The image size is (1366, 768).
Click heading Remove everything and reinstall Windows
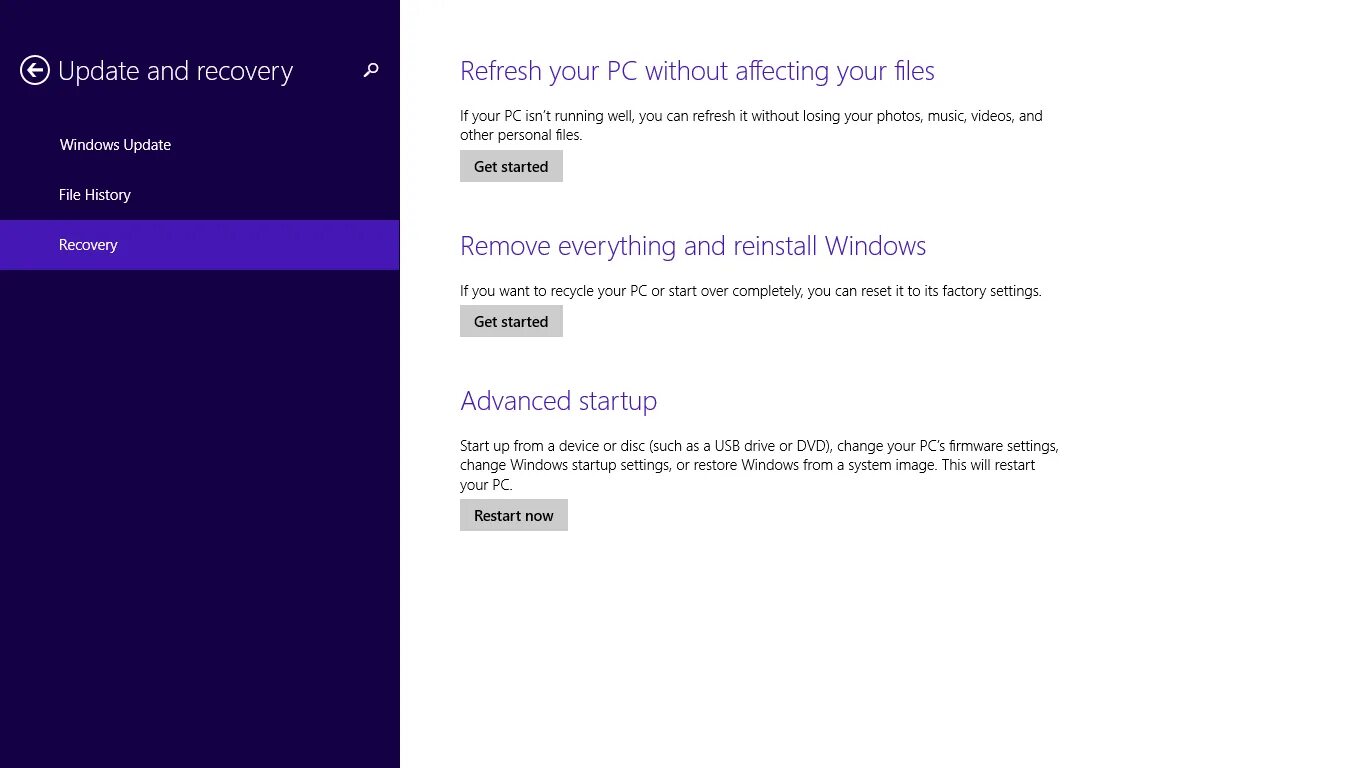693,246
